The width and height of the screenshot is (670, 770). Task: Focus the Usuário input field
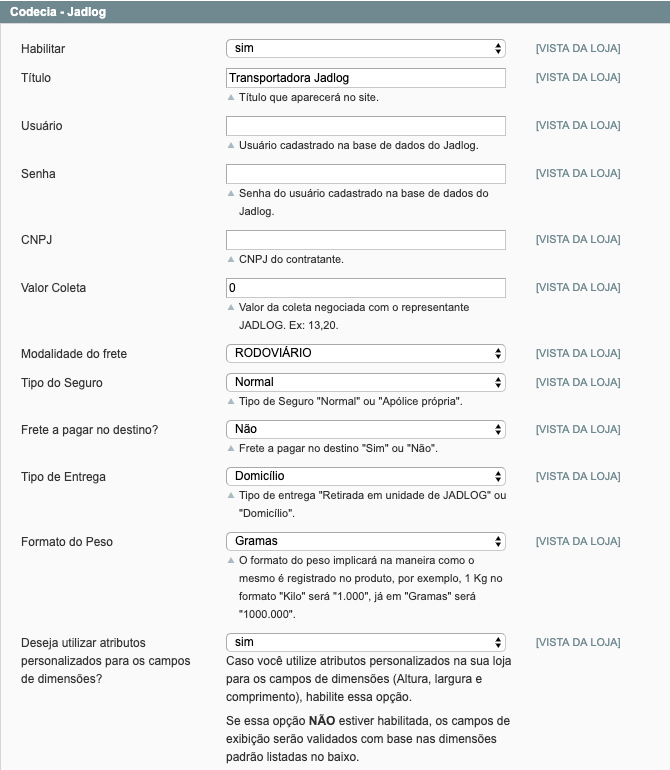[366, 125]
